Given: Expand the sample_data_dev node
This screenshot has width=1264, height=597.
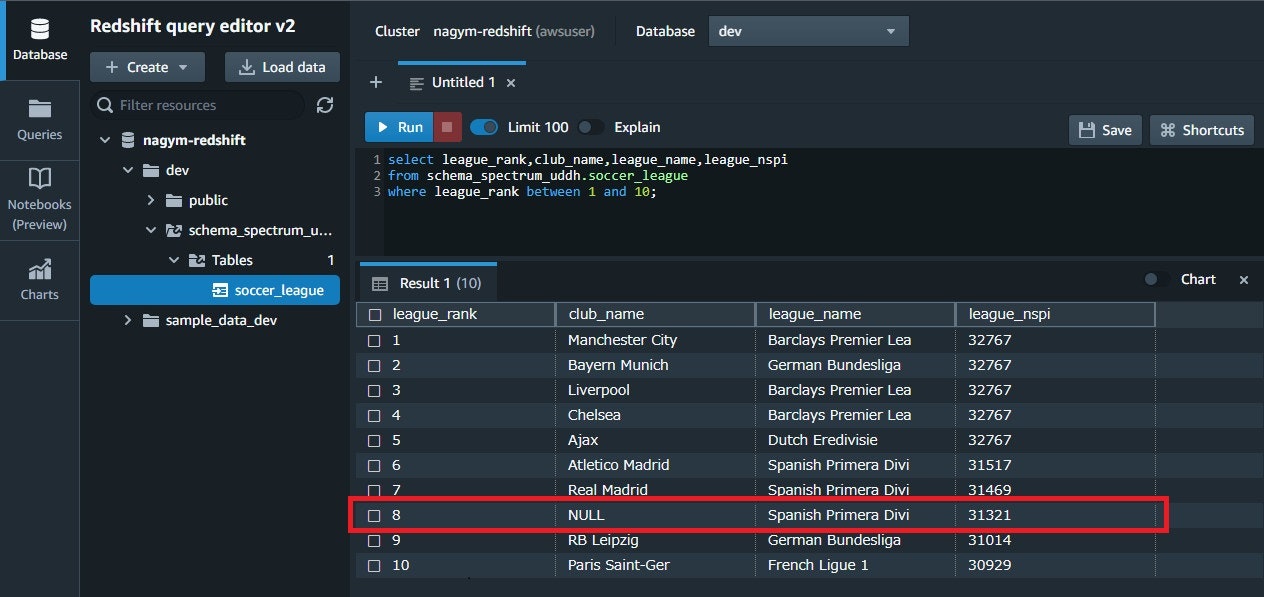Looking at the screenshot, I should (x=128, y=320).
